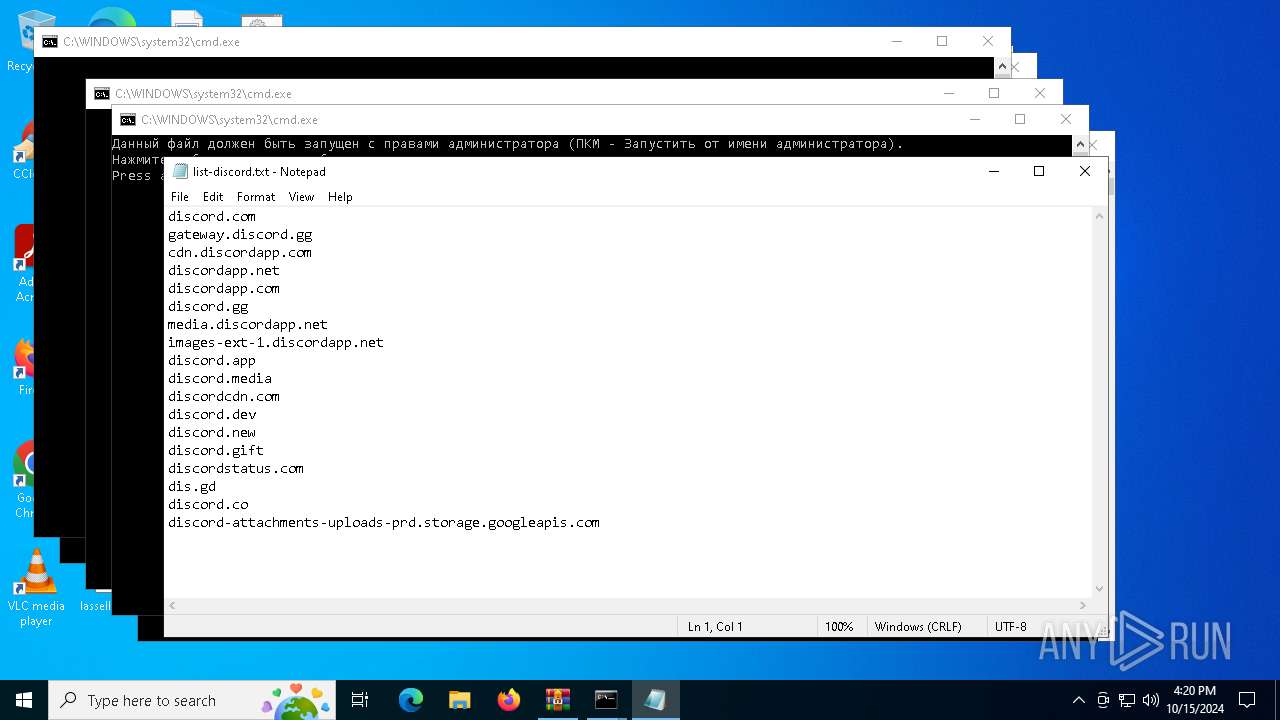Minimize the list-discord.txt Notepad window

tap(993, 171)
